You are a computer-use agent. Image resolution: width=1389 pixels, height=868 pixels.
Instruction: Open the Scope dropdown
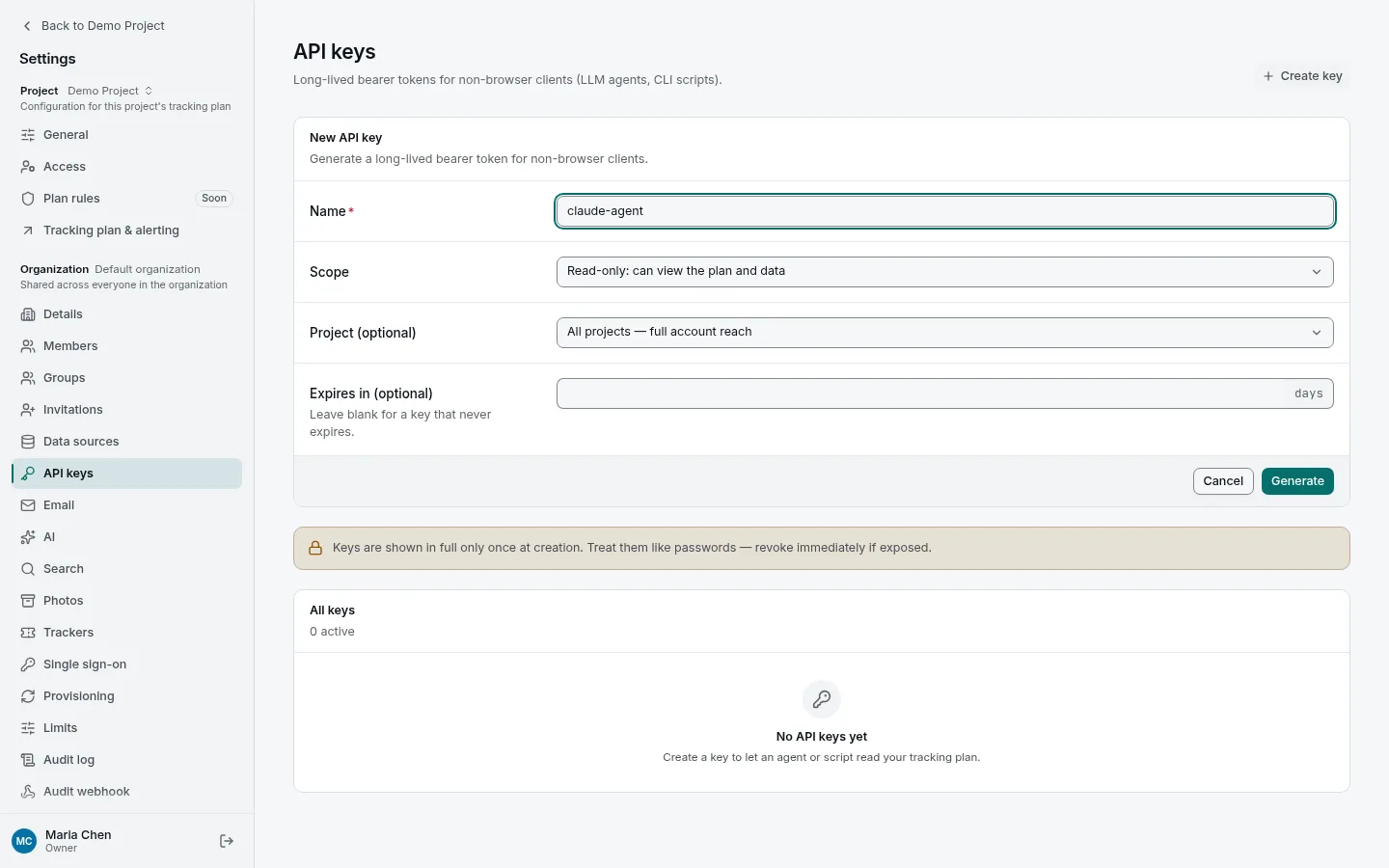945,272
